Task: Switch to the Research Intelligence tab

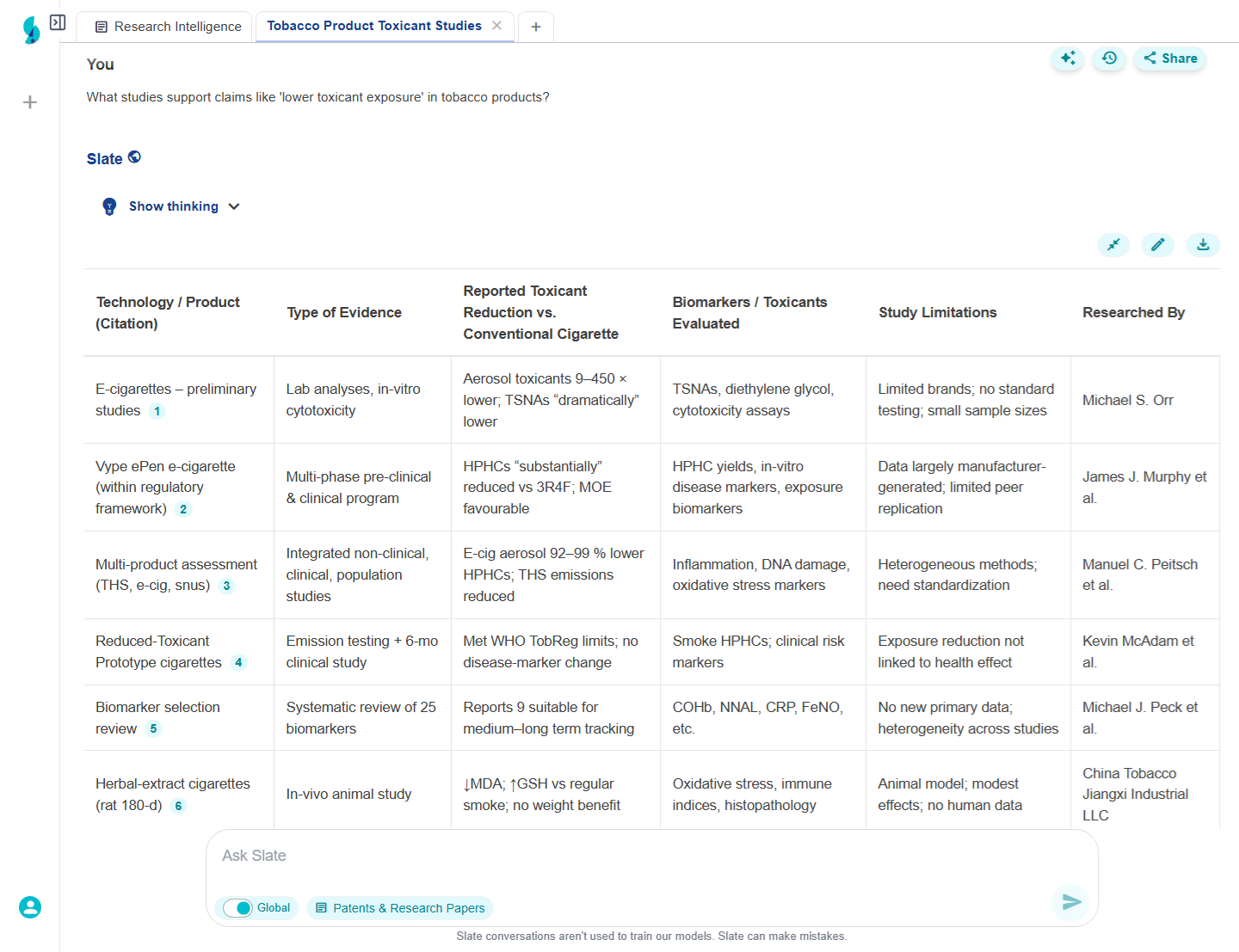Action: pyautogui.click(x=168, y=27)
